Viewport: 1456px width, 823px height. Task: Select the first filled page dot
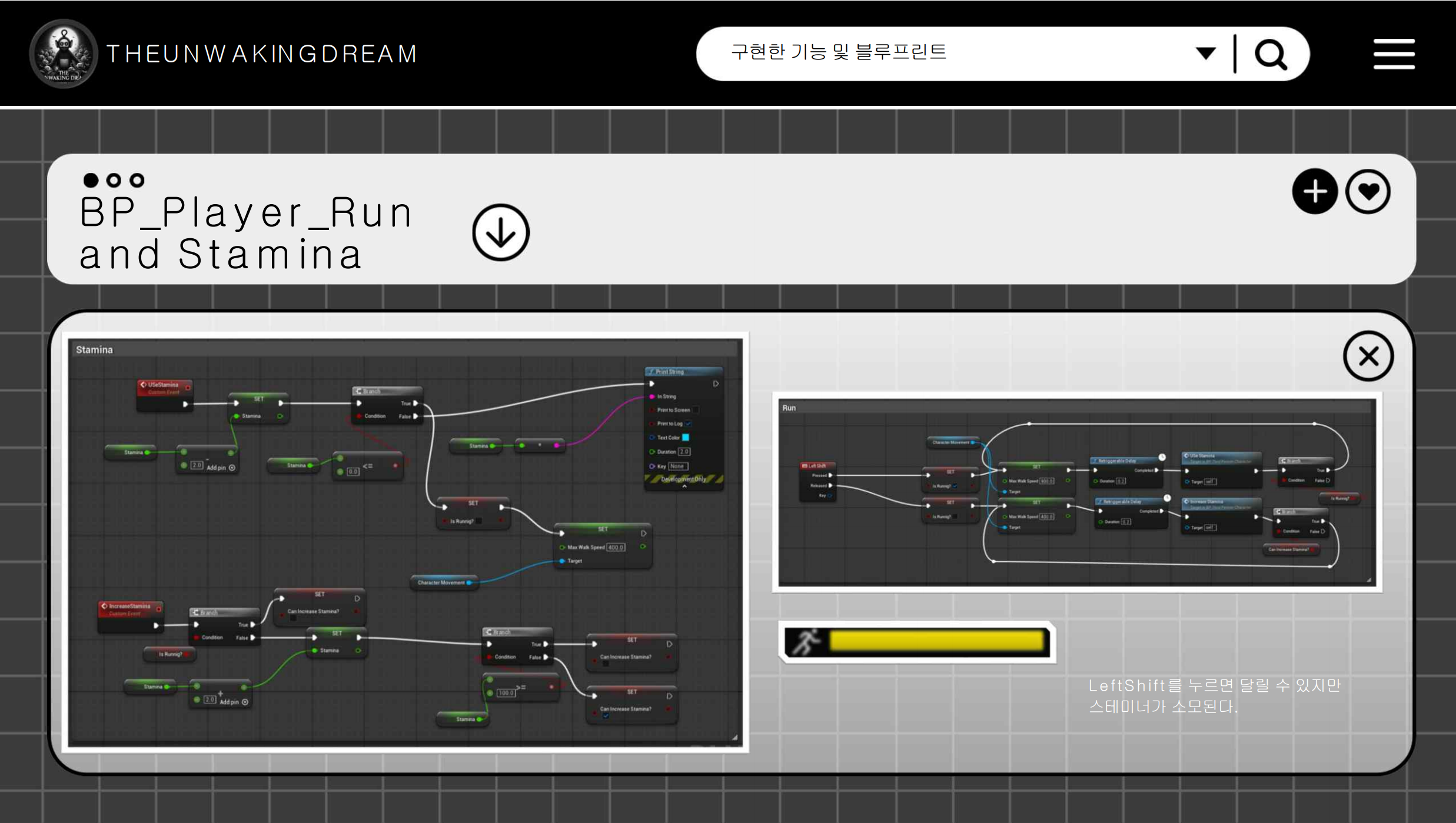(x=91, y=180)
